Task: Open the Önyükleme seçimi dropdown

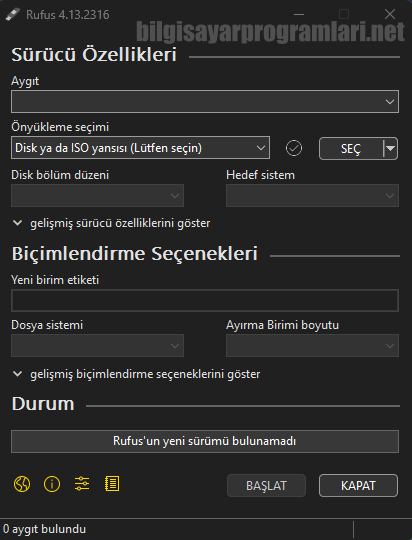Action: pos(141,148)
